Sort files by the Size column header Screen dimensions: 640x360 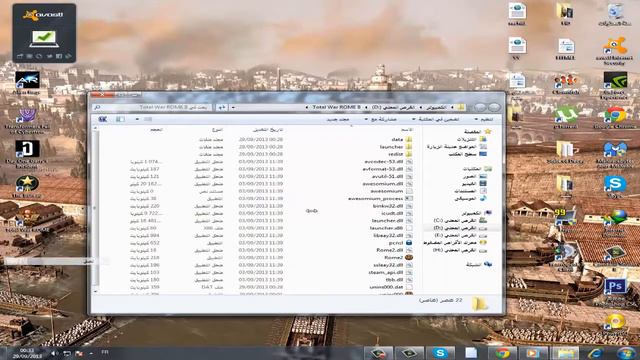pos(156,129)
